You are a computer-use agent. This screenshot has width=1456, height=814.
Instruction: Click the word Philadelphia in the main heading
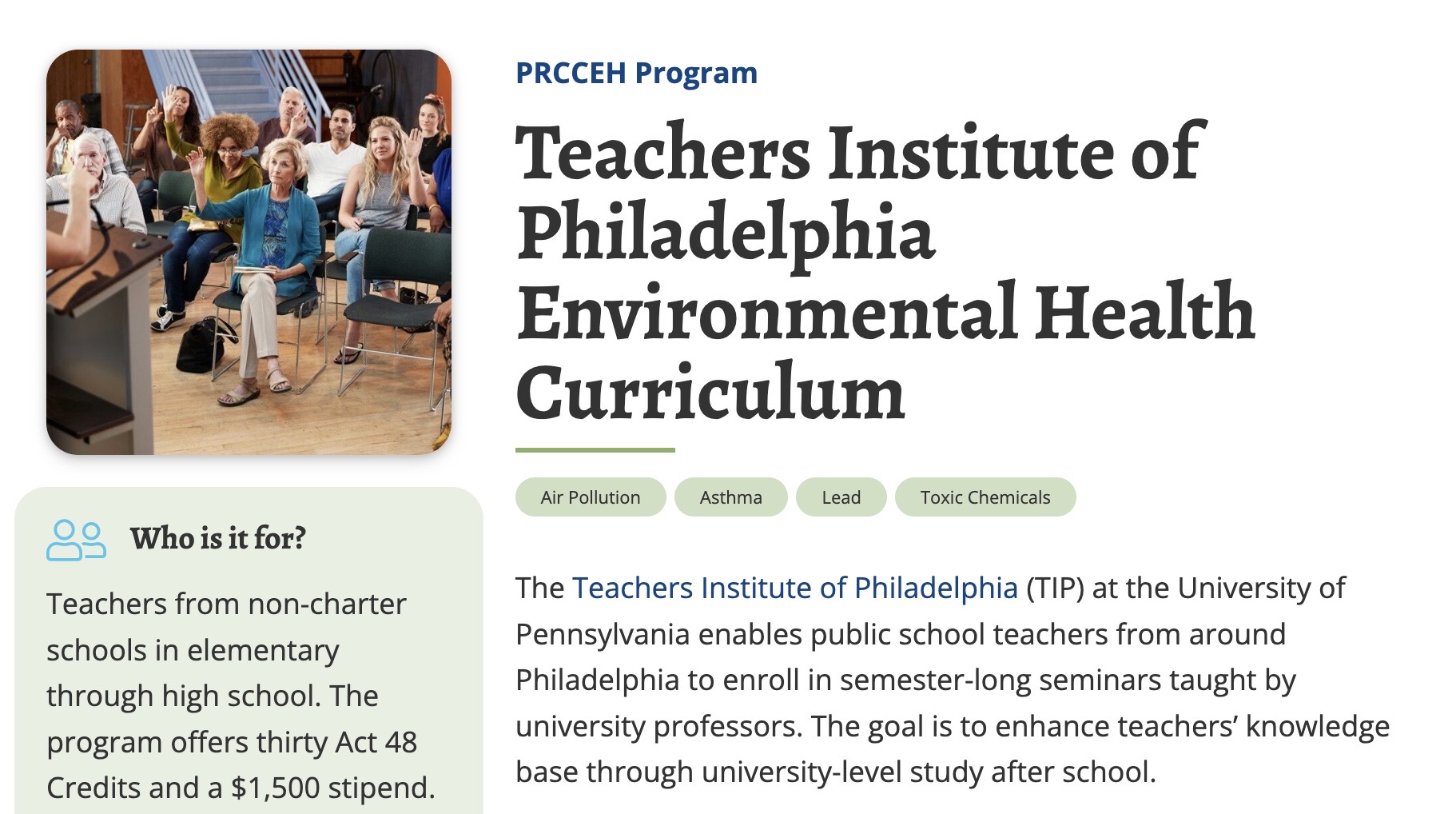coord(726,233)
